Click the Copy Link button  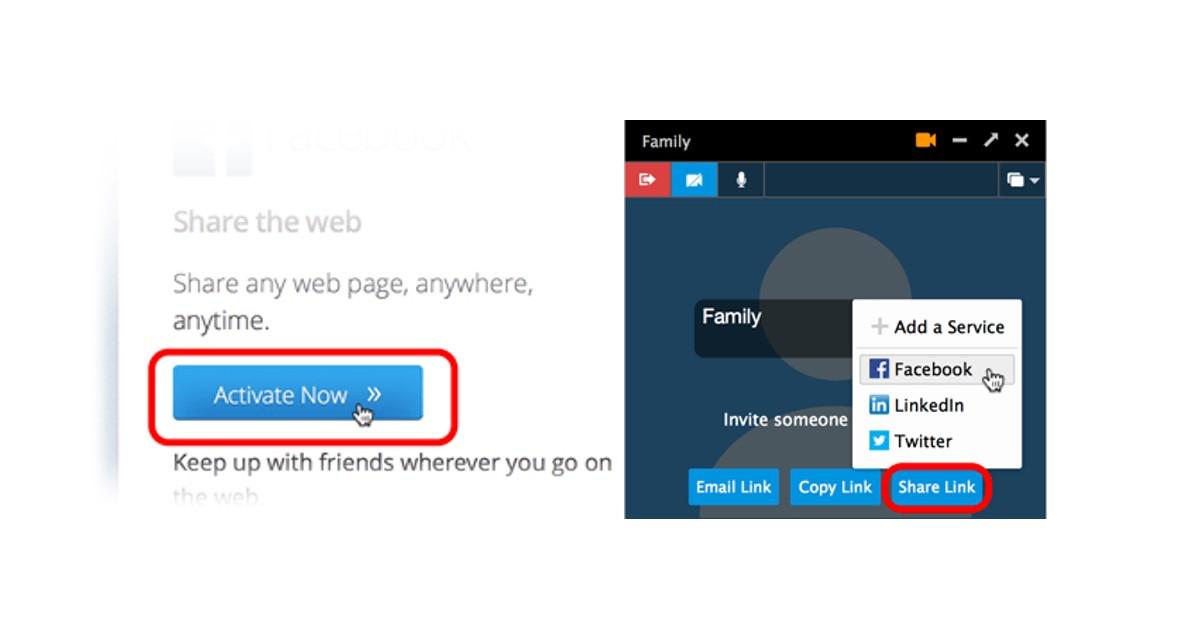pos(835,487)
